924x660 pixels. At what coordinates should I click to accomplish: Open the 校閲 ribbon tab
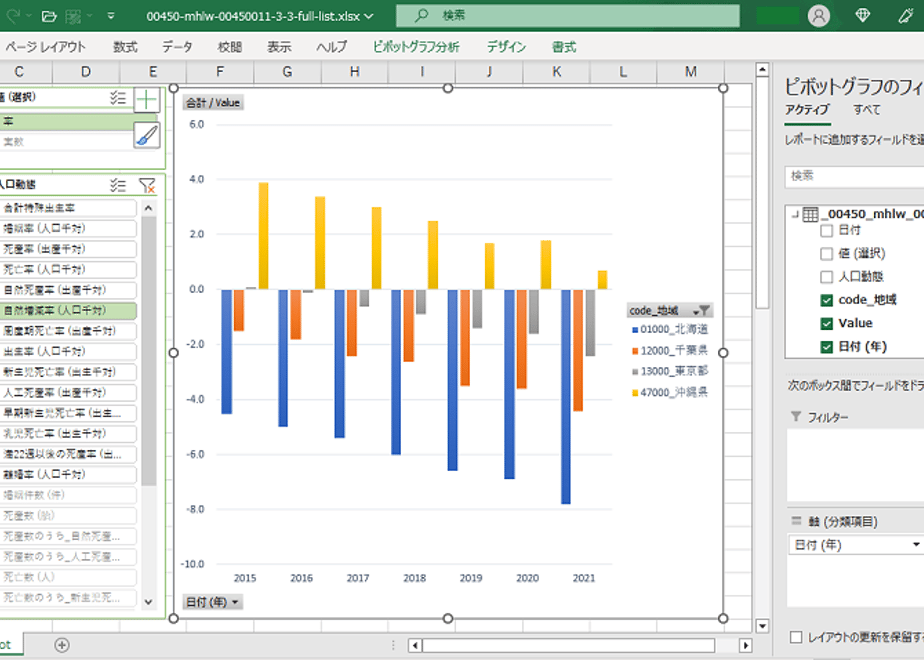230,47
